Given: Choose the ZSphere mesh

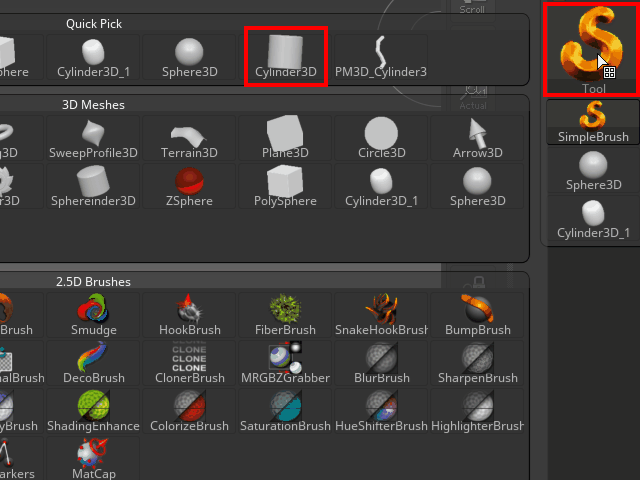Looking at the screenshot, I should coord(189,186).
